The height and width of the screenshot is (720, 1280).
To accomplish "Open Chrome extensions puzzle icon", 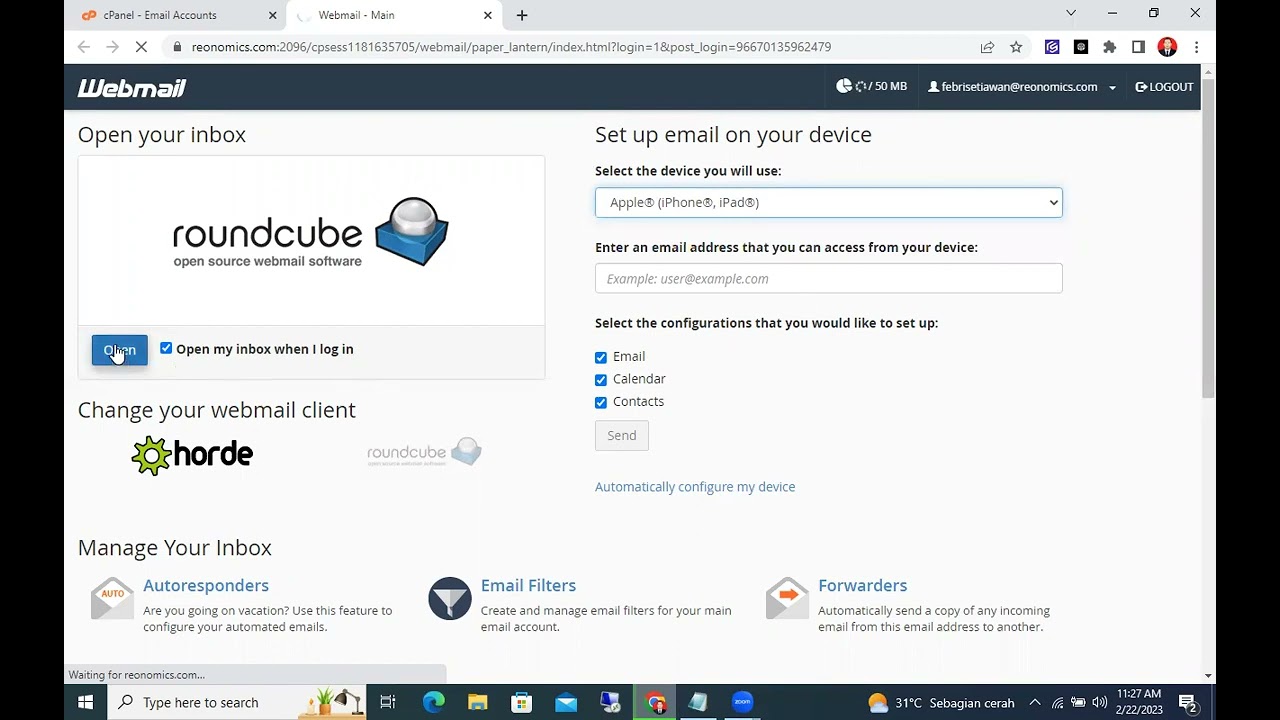I will (x=1109, y=47).
